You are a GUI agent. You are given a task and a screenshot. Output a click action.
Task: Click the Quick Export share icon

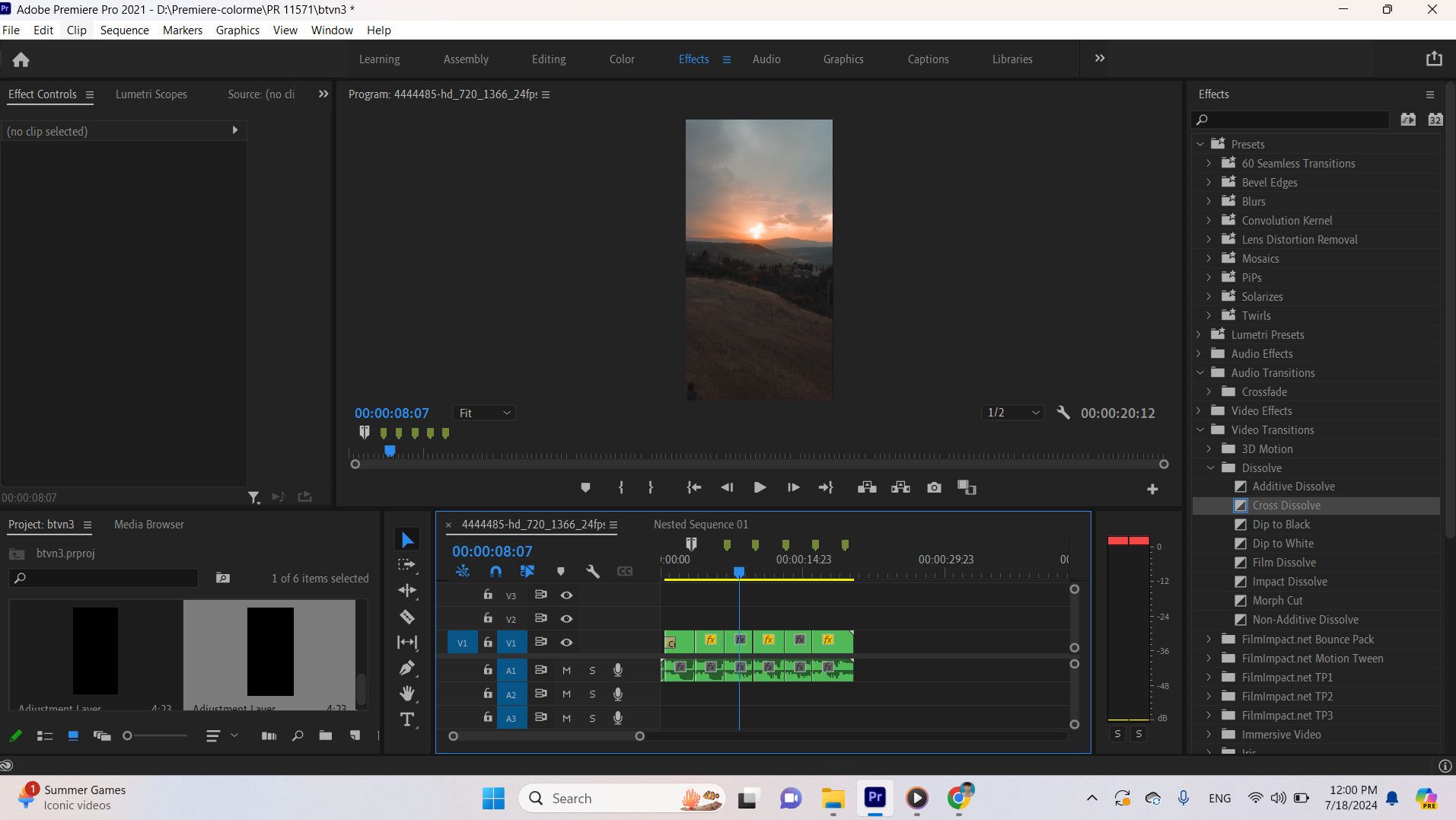point(1434,59)
